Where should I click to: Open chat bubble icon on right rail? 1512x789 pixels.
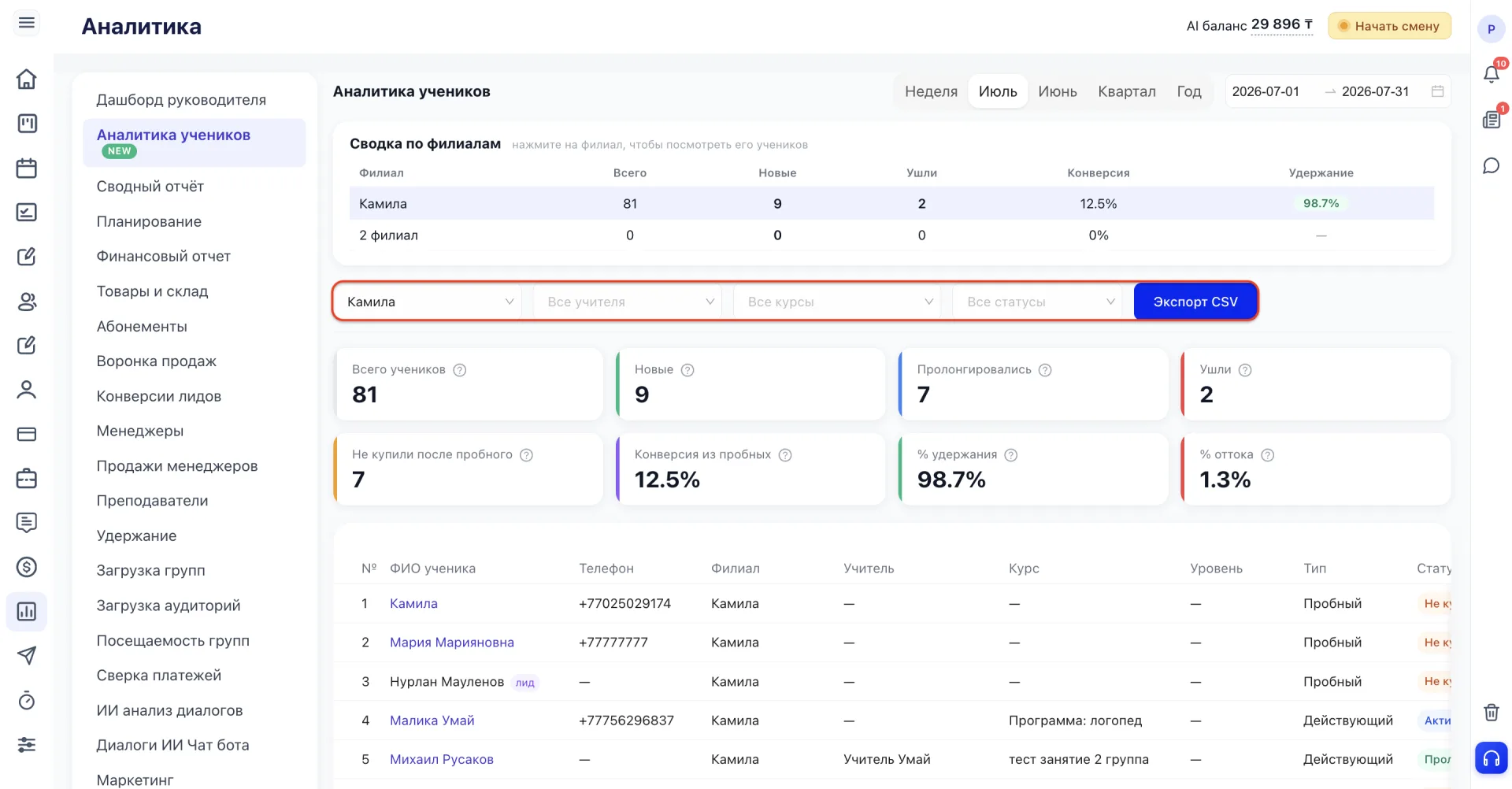point(1492,165)
